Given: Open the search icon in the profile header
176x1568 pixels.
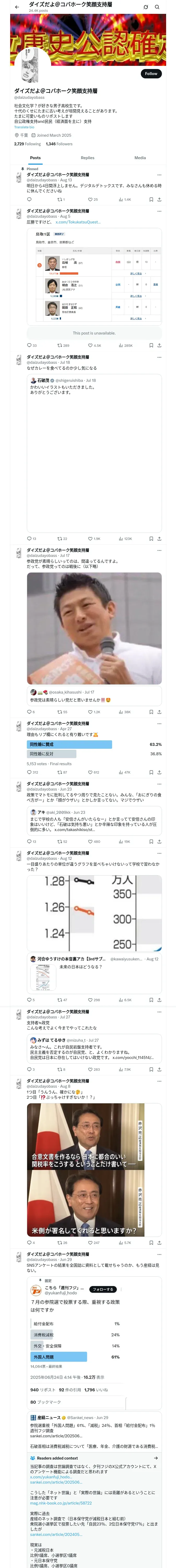Looking at the screenshot, I should pos(157,7).
